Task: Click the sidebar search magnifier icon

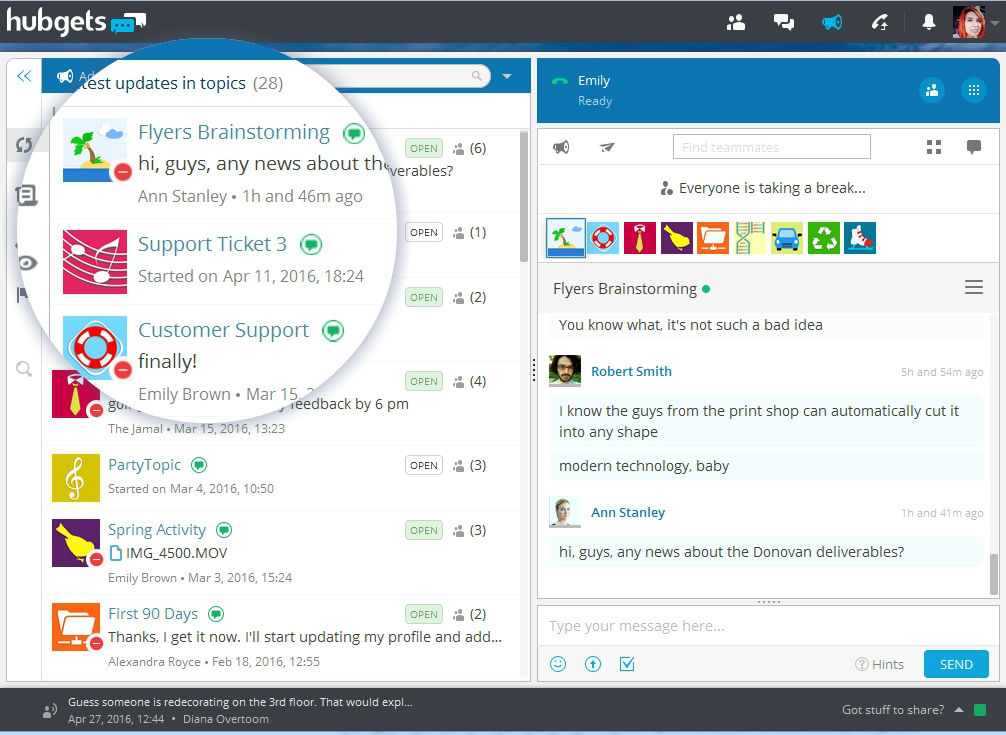Action: [x=24, y=369]
